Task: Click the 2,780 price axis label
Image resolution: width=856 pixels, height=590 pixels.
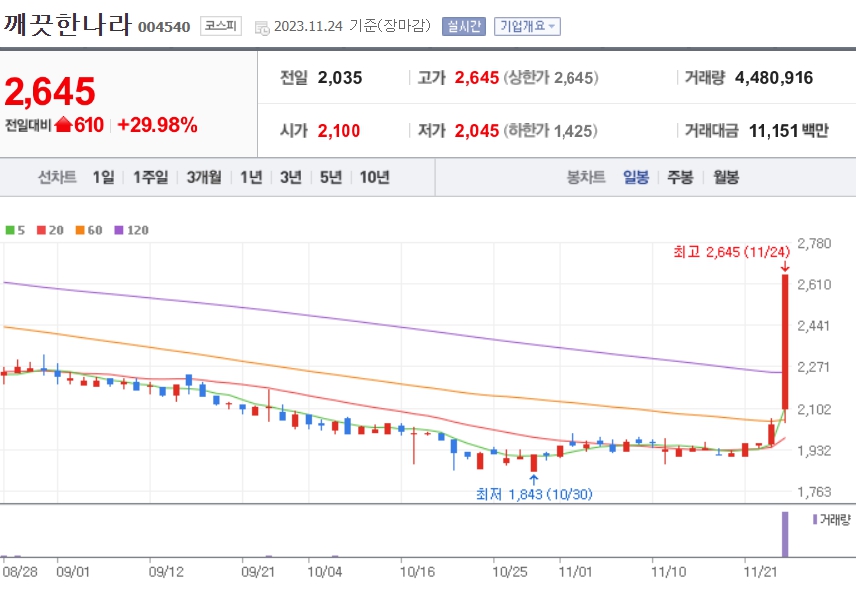Action: pos(815,243)
